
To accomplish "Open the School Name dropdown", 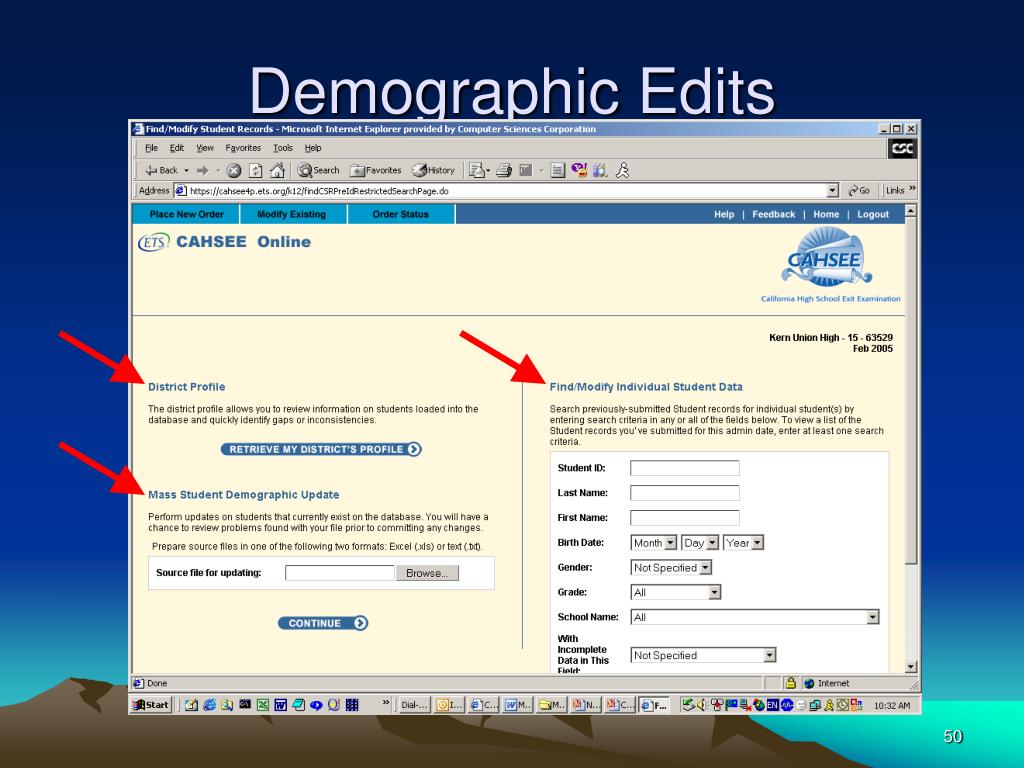I will tap(755, 617).
